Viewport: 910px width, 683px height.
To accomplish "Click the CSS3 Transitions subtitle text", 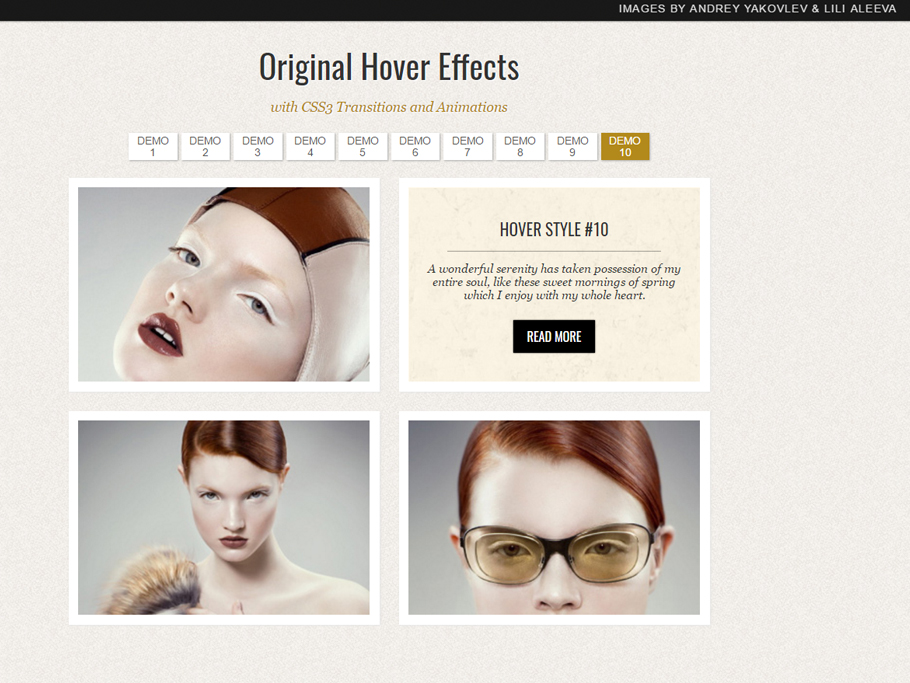I will 389,106.
